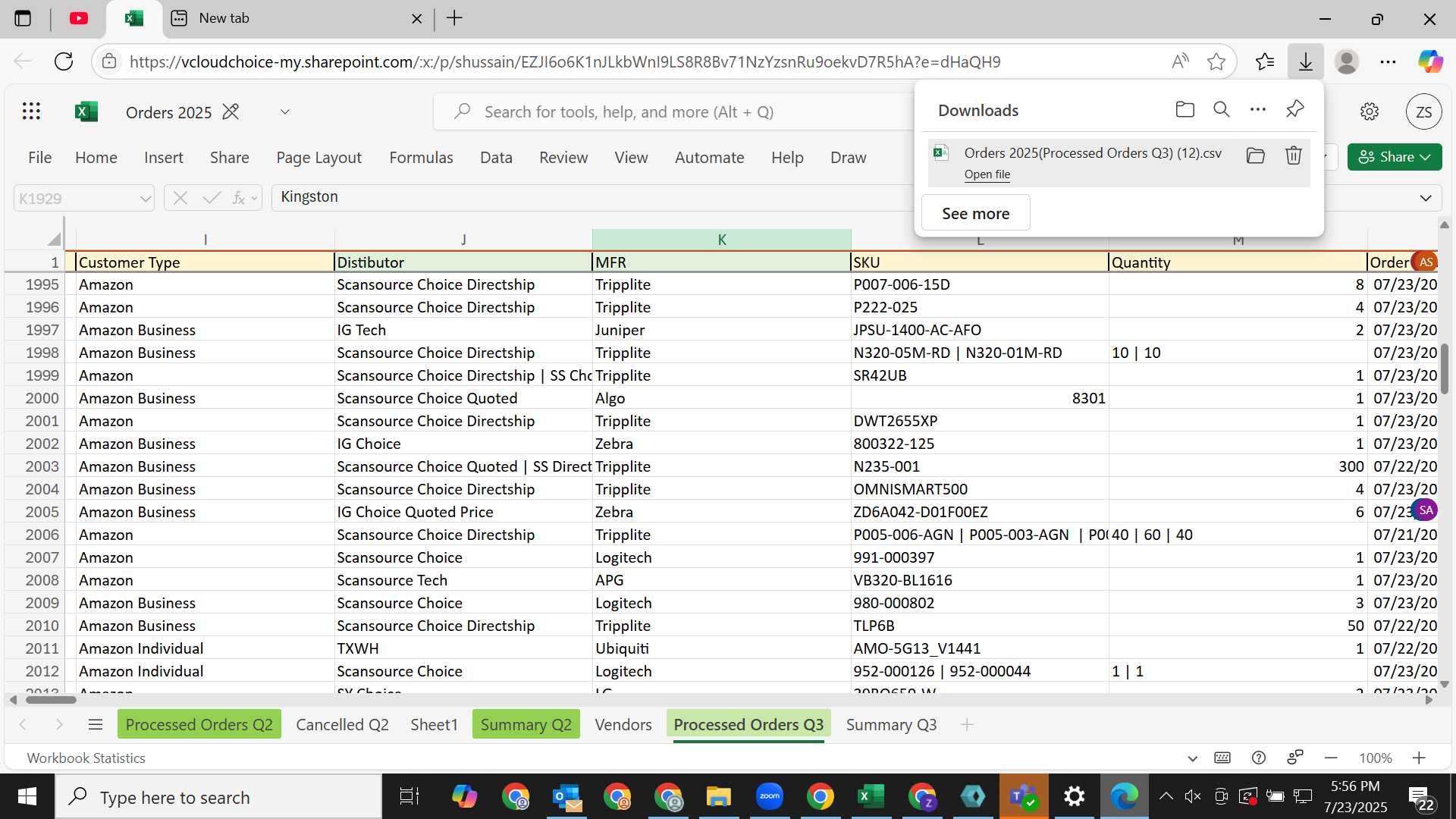Open the Page Layout tab
This screenshot has height=819, width=1456.
tap(318, 157)
